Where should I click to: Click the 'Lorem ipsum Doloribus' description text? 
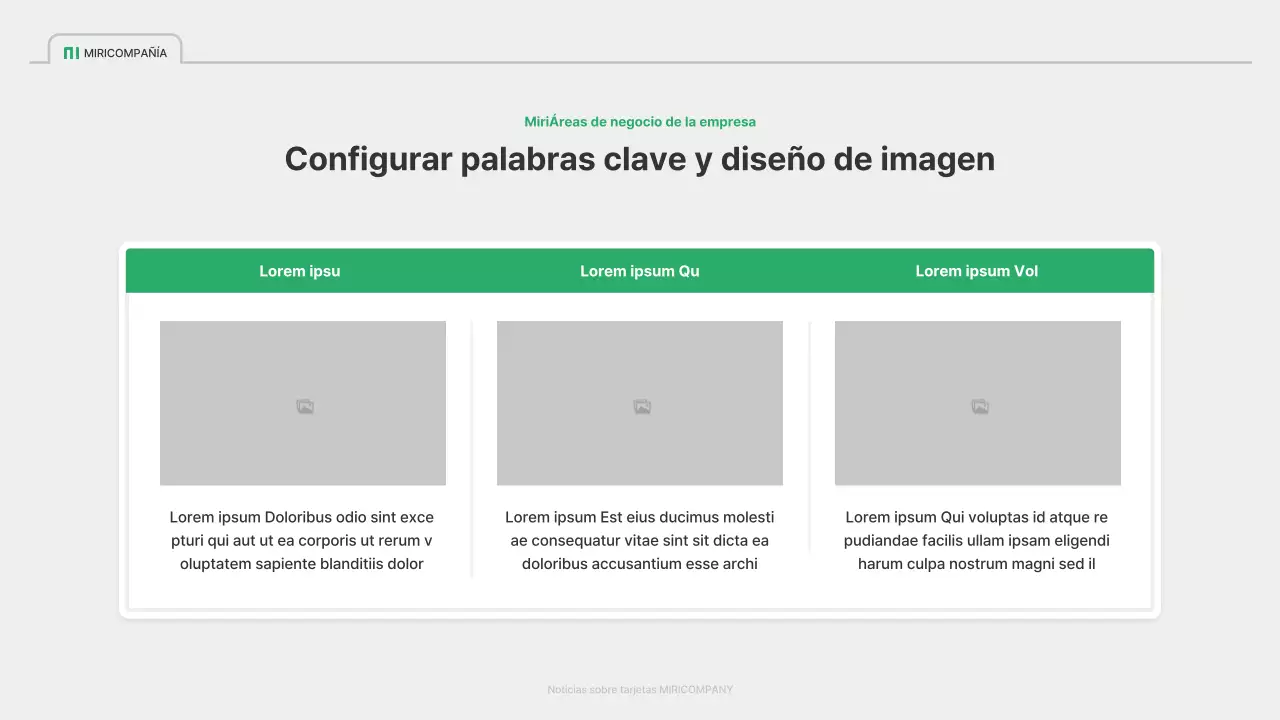303,540
